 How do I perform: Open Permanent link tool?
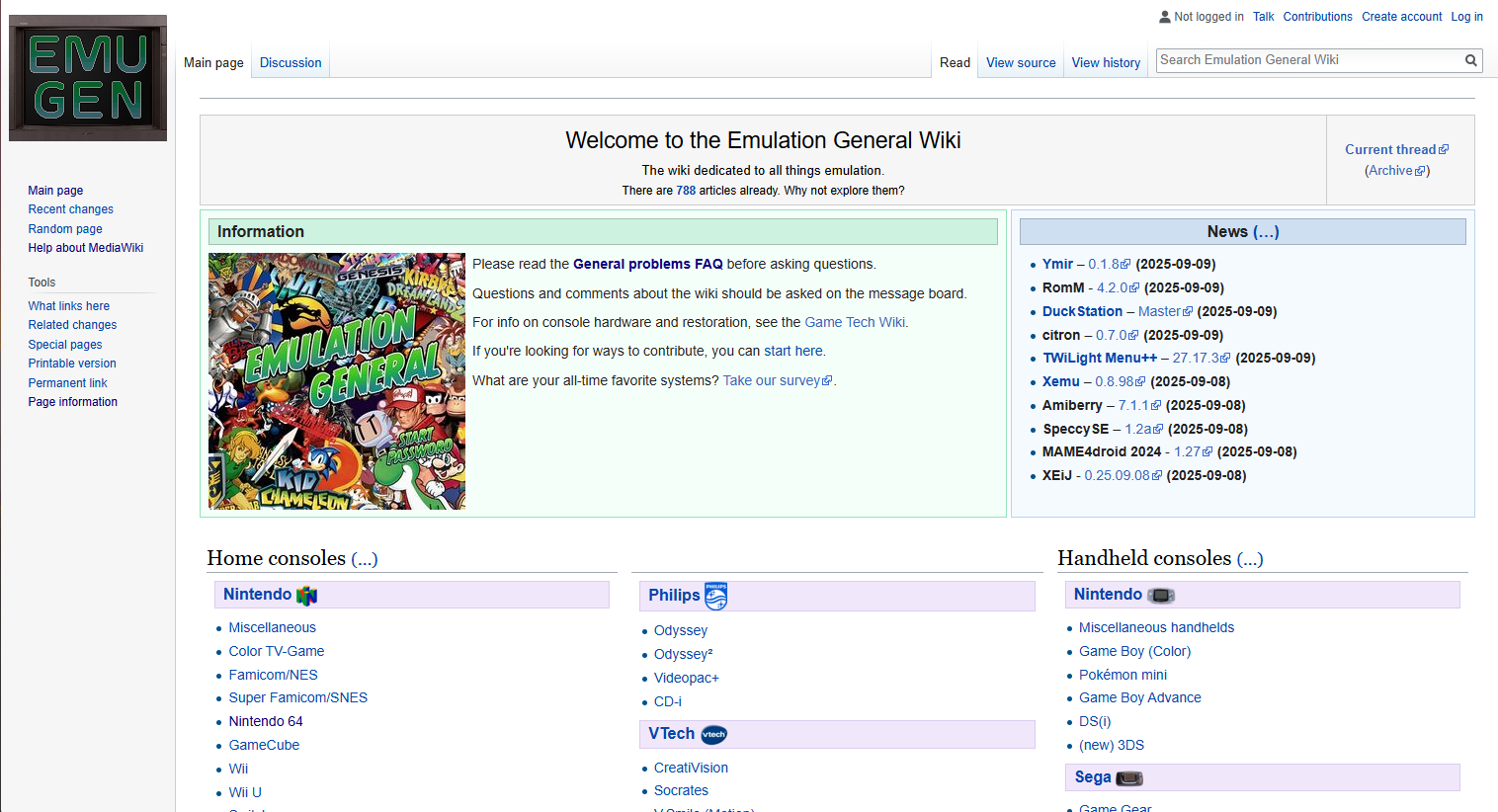[x=67, y=383]
